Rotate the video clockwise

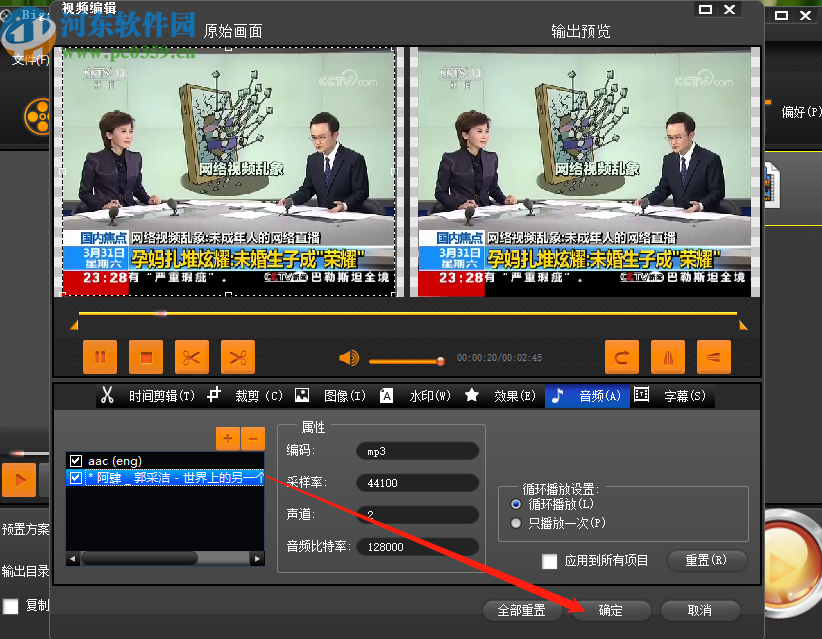tap(620, 357)
